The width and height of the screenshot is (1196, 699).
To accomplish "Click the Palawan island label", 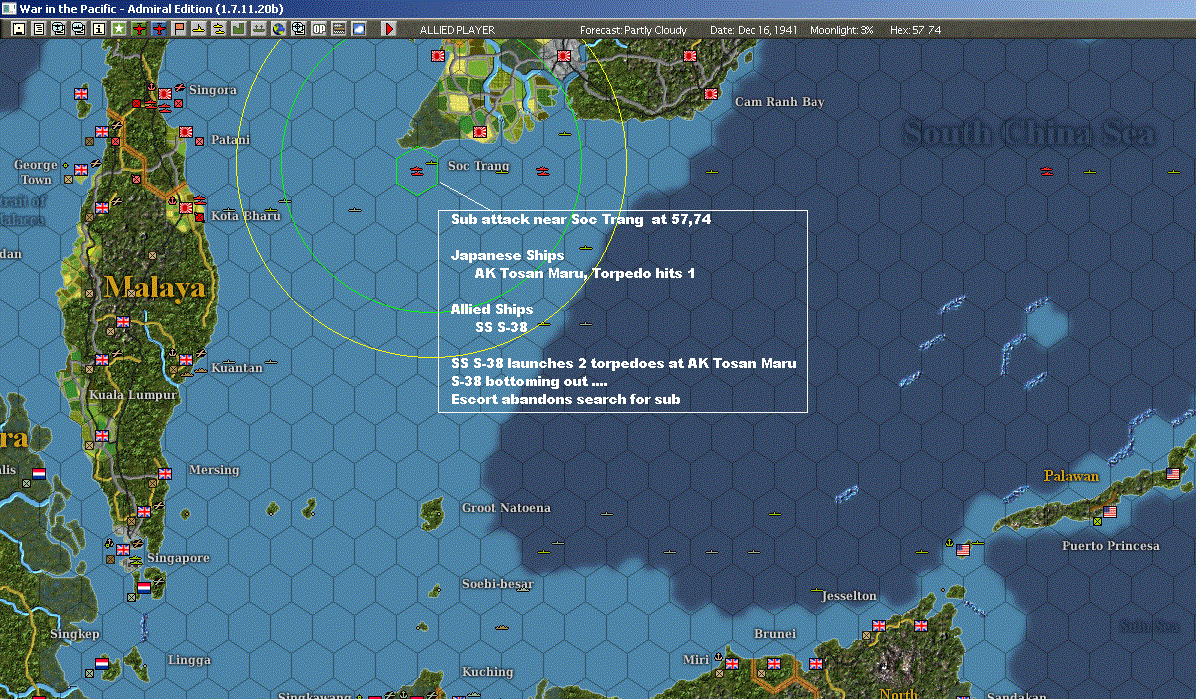I will click(1071, 476).
